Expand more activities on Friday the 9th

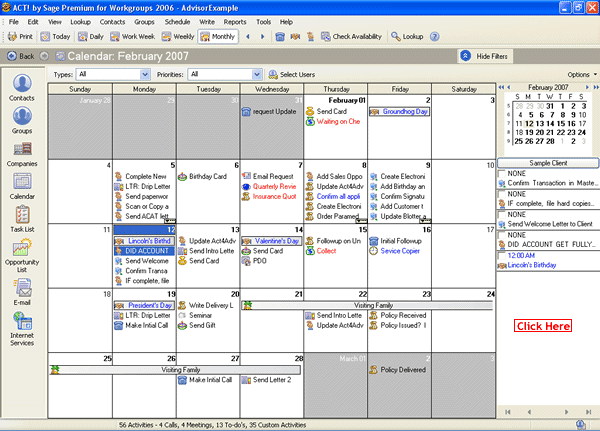tap(425, 221)
